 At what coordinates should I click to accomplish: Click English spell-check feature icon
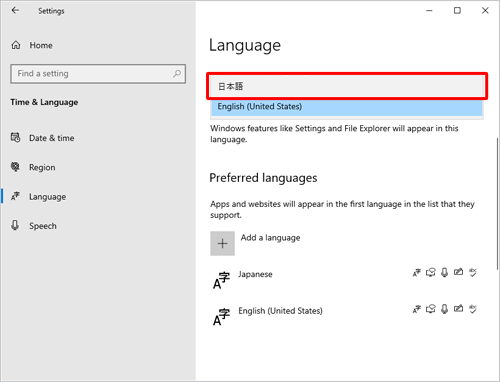(473, 309)
